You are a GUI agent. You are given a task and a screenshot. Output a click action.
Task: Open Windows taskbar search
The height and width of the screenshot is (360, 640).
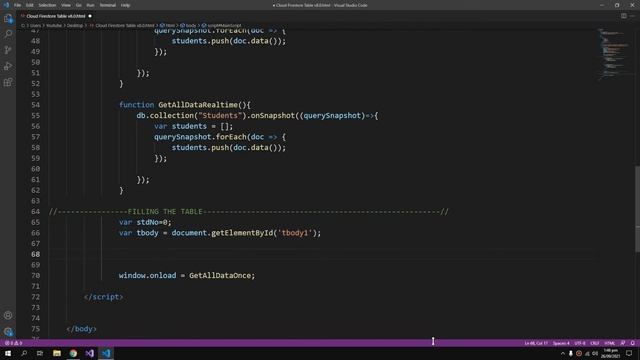click(24, 353)
